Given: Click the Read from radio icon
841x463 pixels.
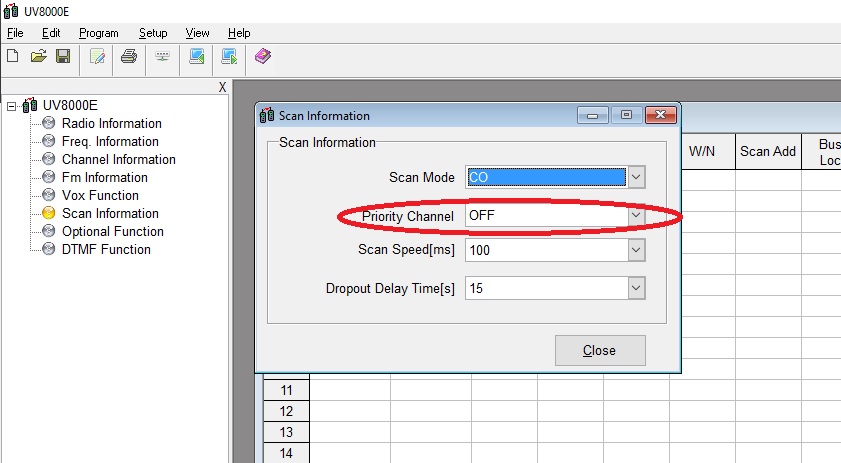Looking at the screenshot, I should (x=197, y=56).
